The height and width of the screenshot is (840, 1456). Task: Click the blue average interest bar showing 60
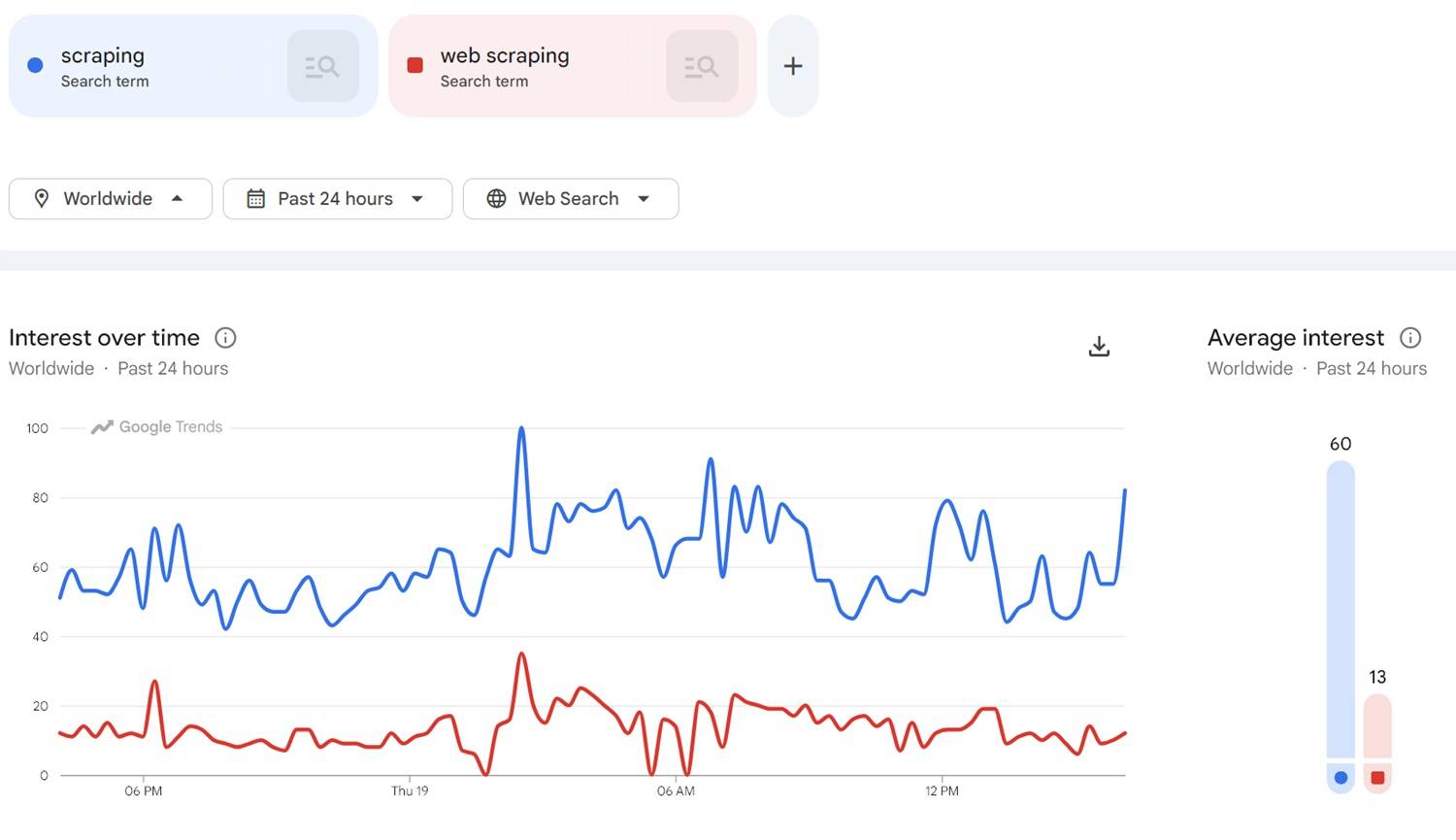pyautogui.click(x=1340, y=612)
